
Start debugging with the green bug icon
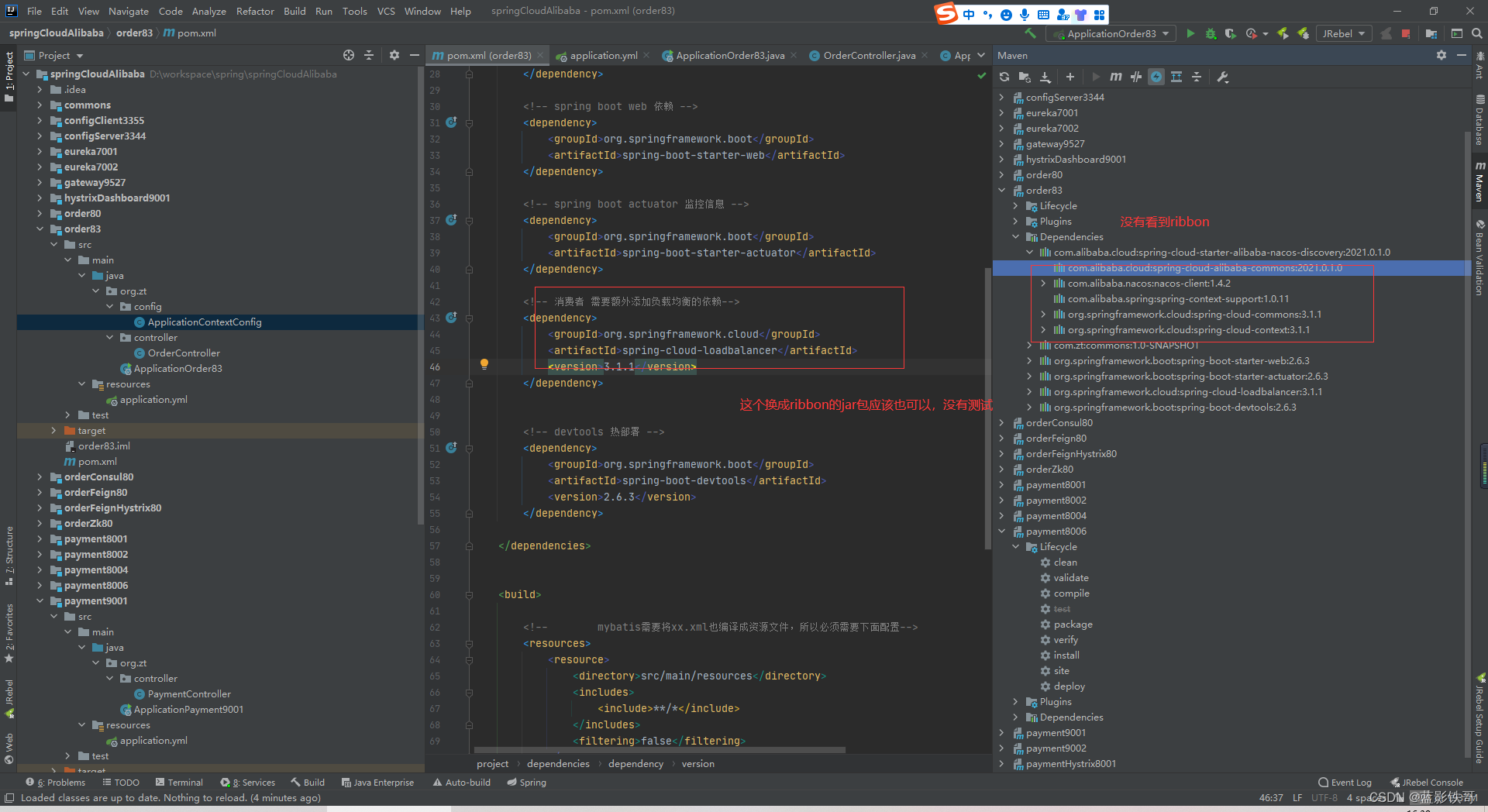pyautogui.click(x=1211, y=33)
